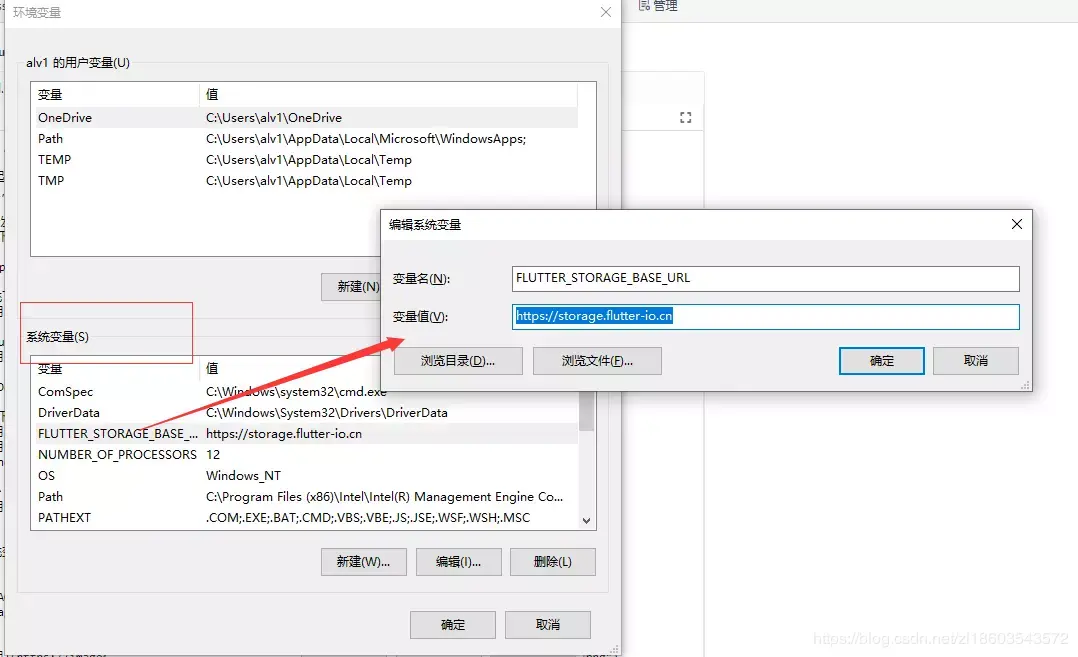Cancel the 环境变量 window with 取消
Viewport: 1078px width, 657px height.
point(547,625)
